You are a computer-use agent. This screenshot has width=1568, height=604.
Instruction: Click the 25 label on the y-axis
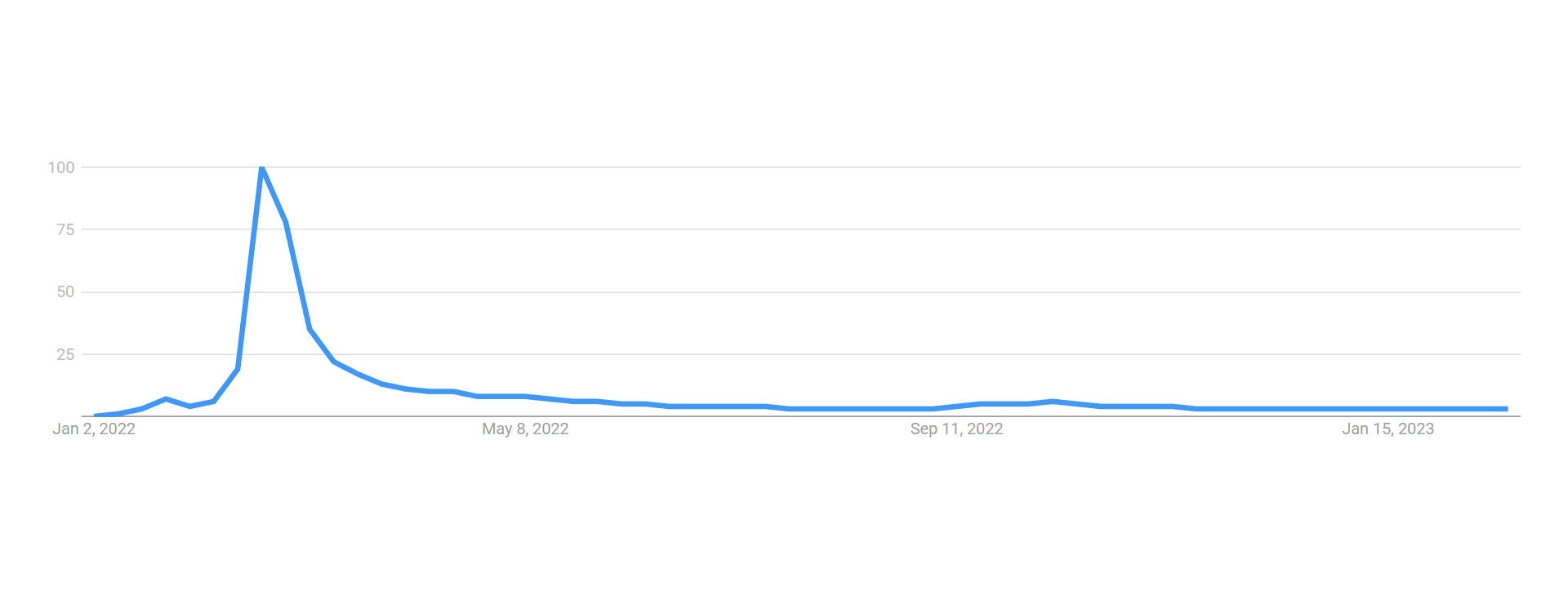click(x=65, y=354)
